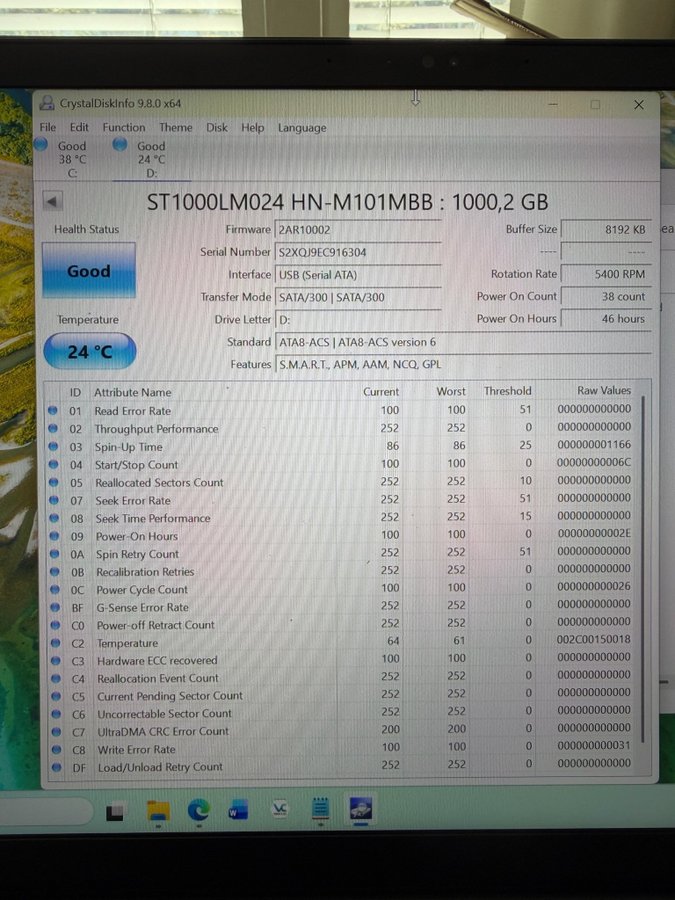Open the File menu
The width and height of the screenshot is (675, 900).
click(x=48, y=128)
